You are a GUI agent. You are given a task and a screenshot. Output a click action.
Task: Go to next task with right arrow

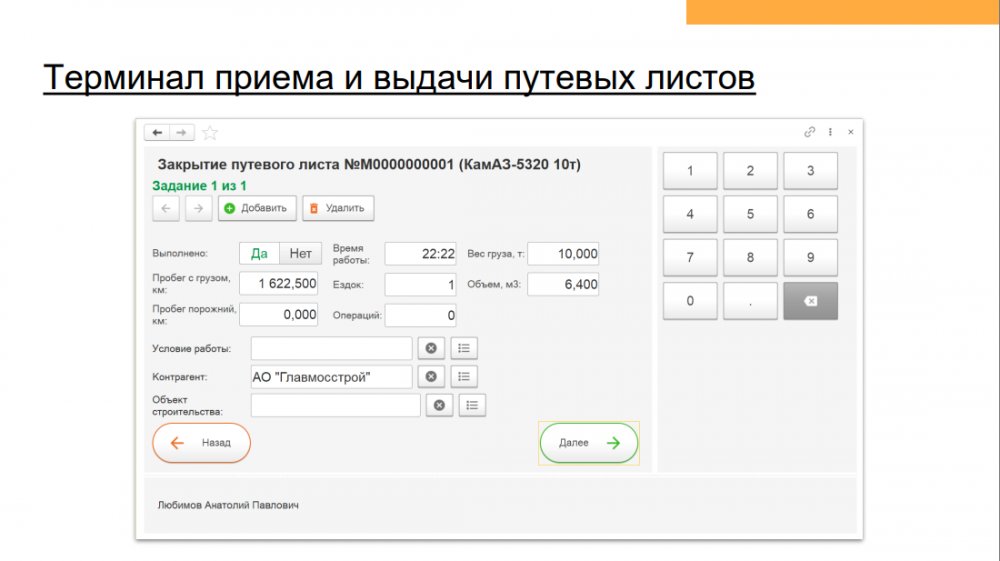tap(198, 208)
